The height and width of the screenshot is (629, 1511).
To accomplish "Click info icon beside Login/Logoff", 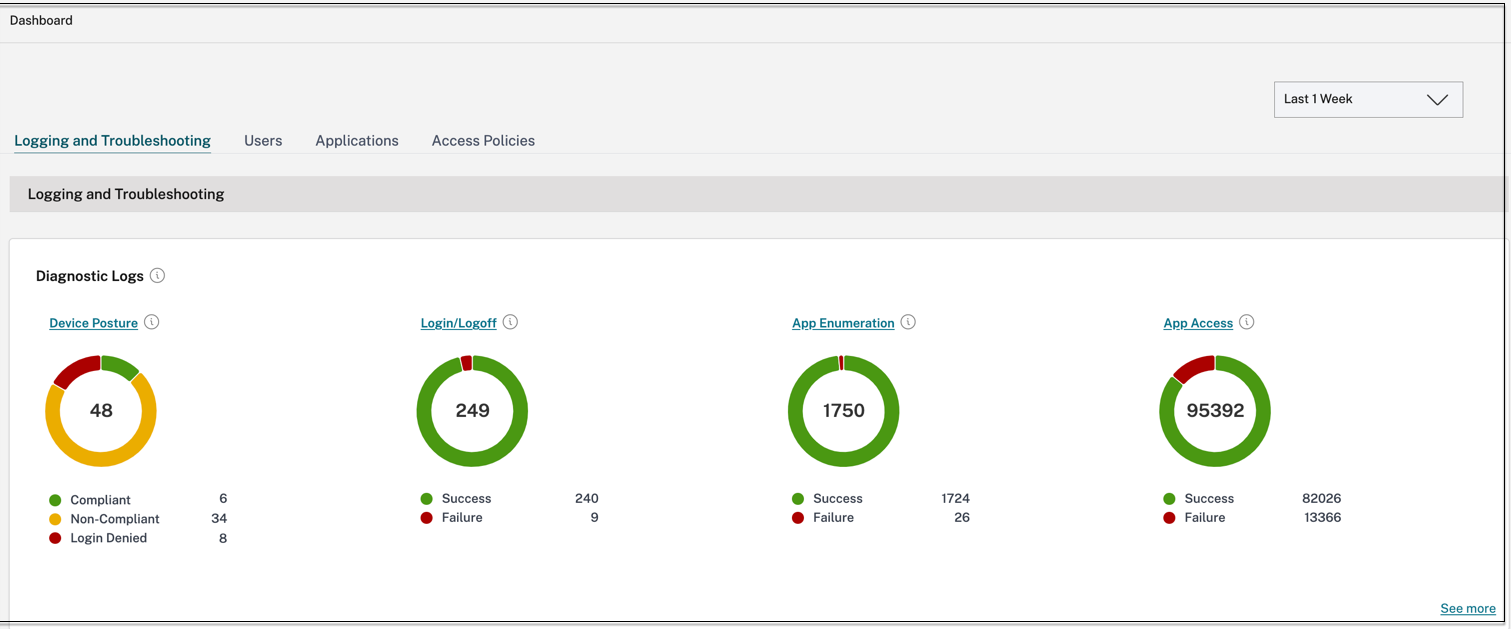I will pos(510,322).
